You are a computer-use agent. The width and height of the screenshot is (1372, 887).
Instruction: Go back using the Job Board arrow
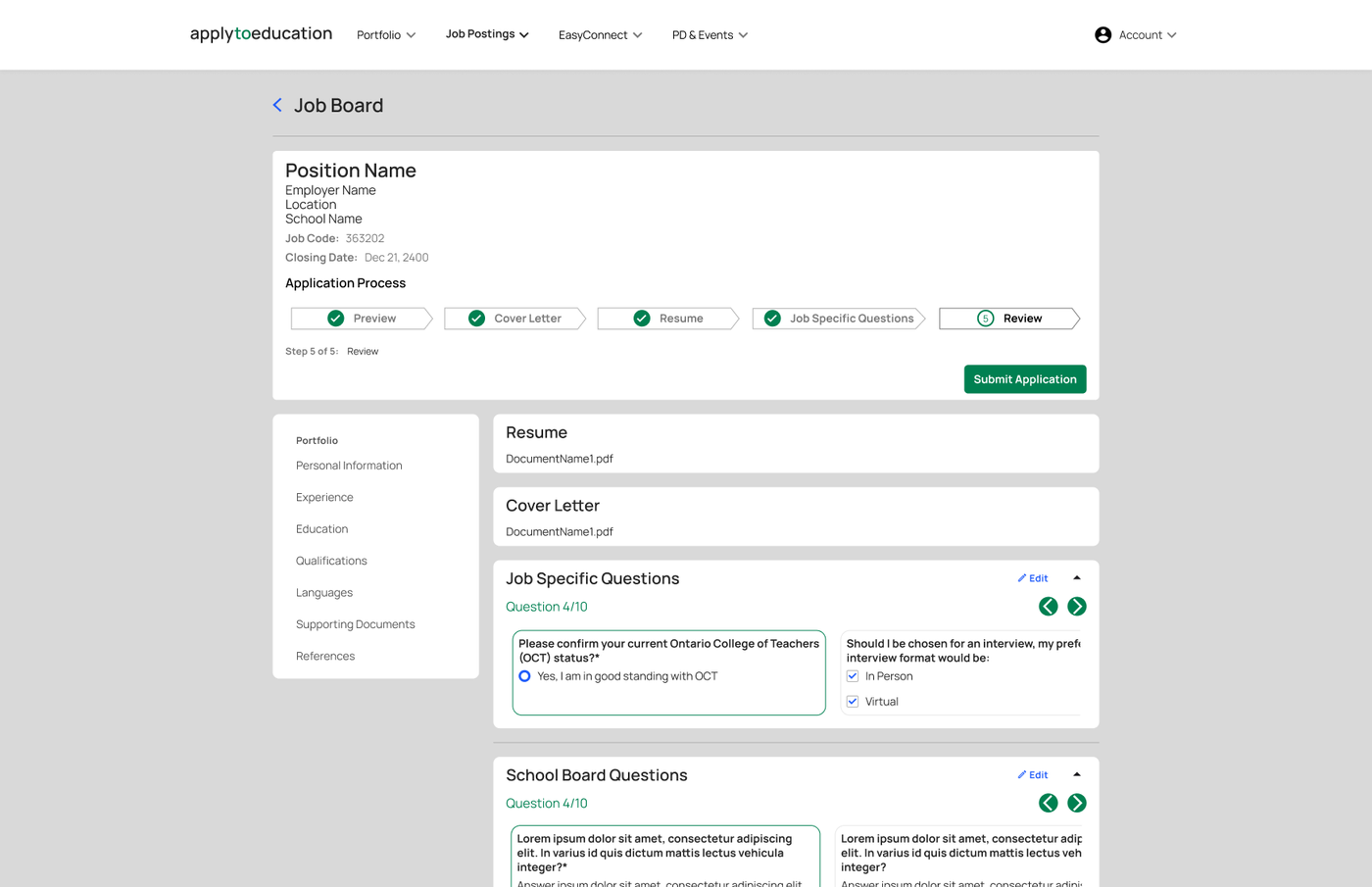[277, 105]
